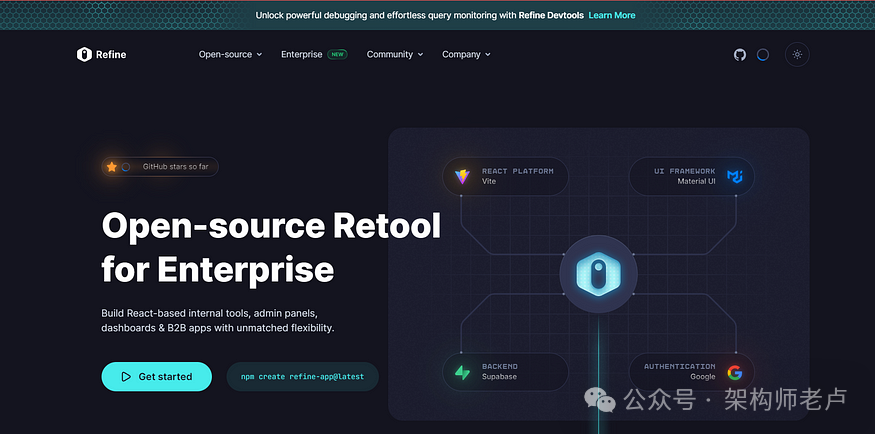
Task: Click the Supabase lightning icon
Action: pos(462,372)
